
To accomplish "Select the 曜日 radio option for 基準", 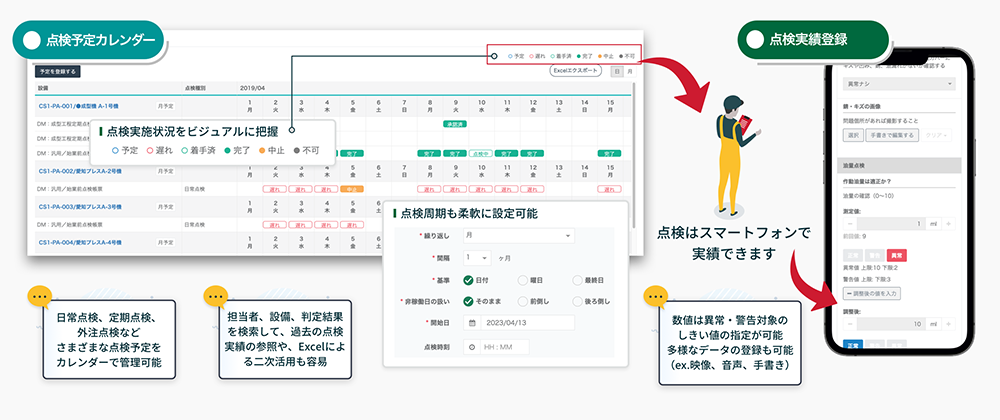I will pyautogui.click(x=521, y=279).
